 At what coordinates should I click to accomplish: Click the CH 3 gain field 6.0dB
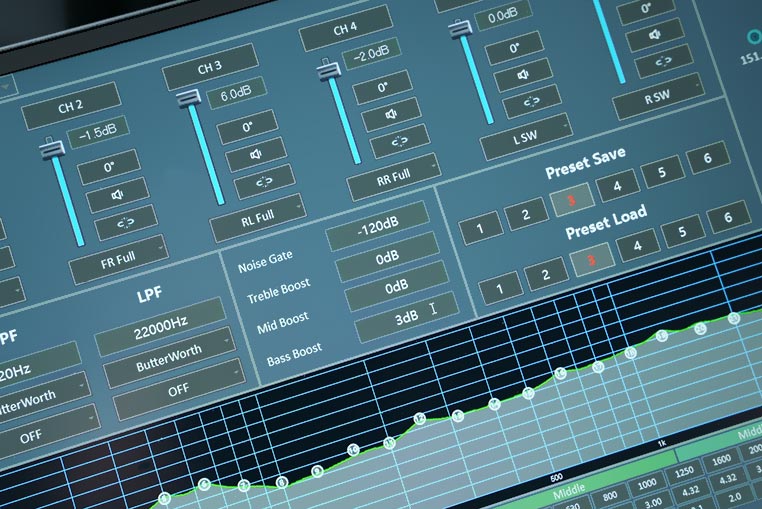pos(237,92)
